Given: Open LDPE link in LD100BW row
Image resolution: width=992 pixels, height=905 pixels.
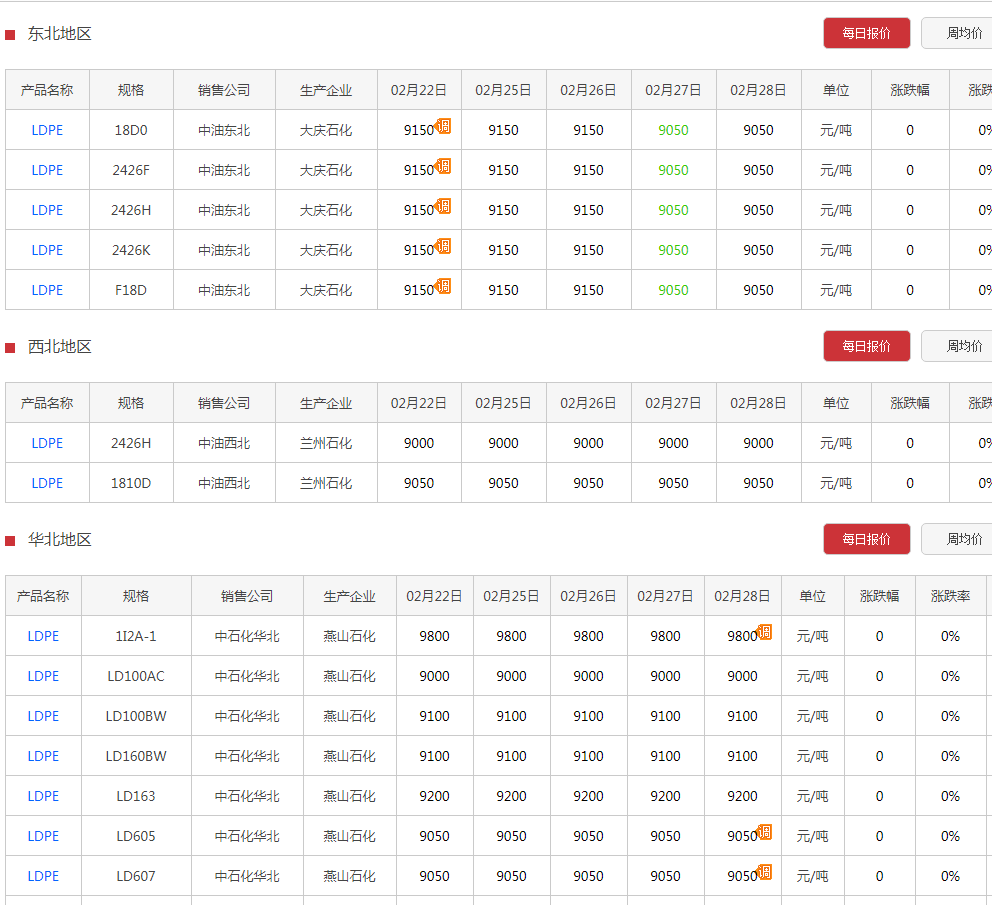Looking at the screenshot, I should tap(43, 716).
